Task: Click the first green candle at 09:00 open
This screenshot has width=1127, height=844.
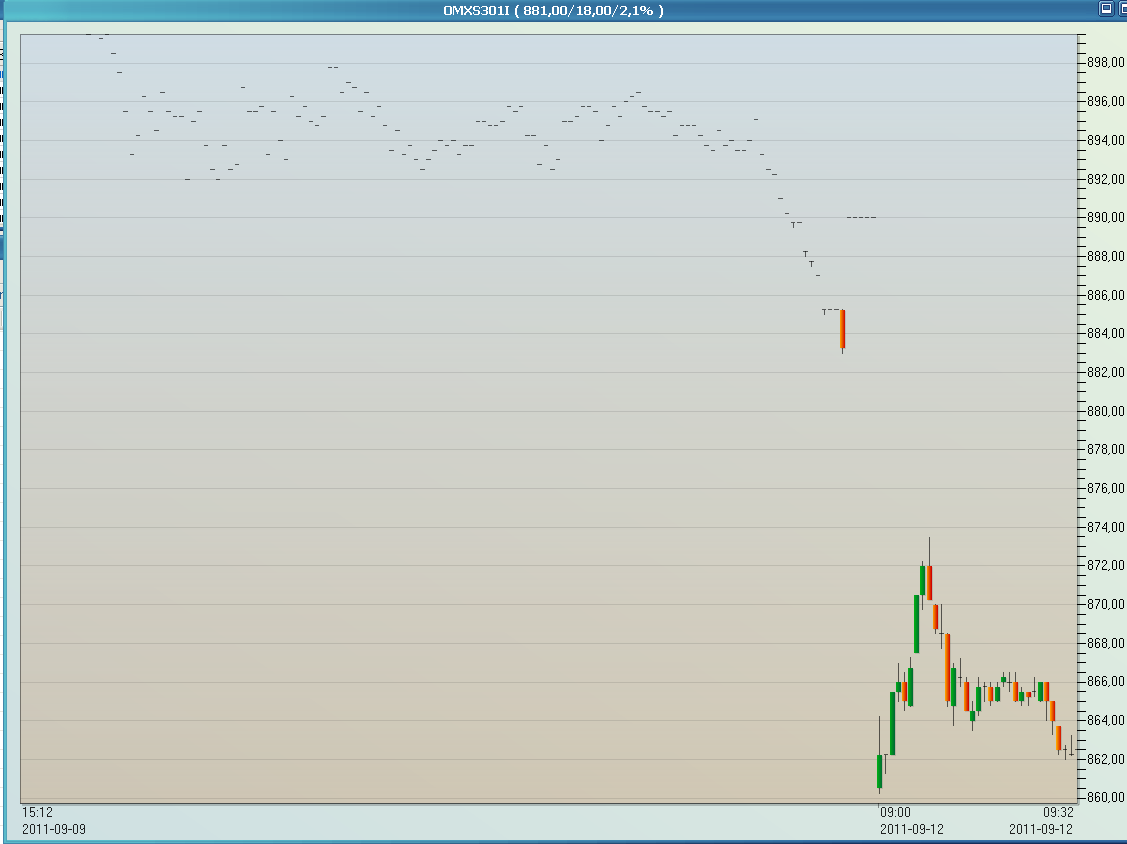Action: point(880,771)
